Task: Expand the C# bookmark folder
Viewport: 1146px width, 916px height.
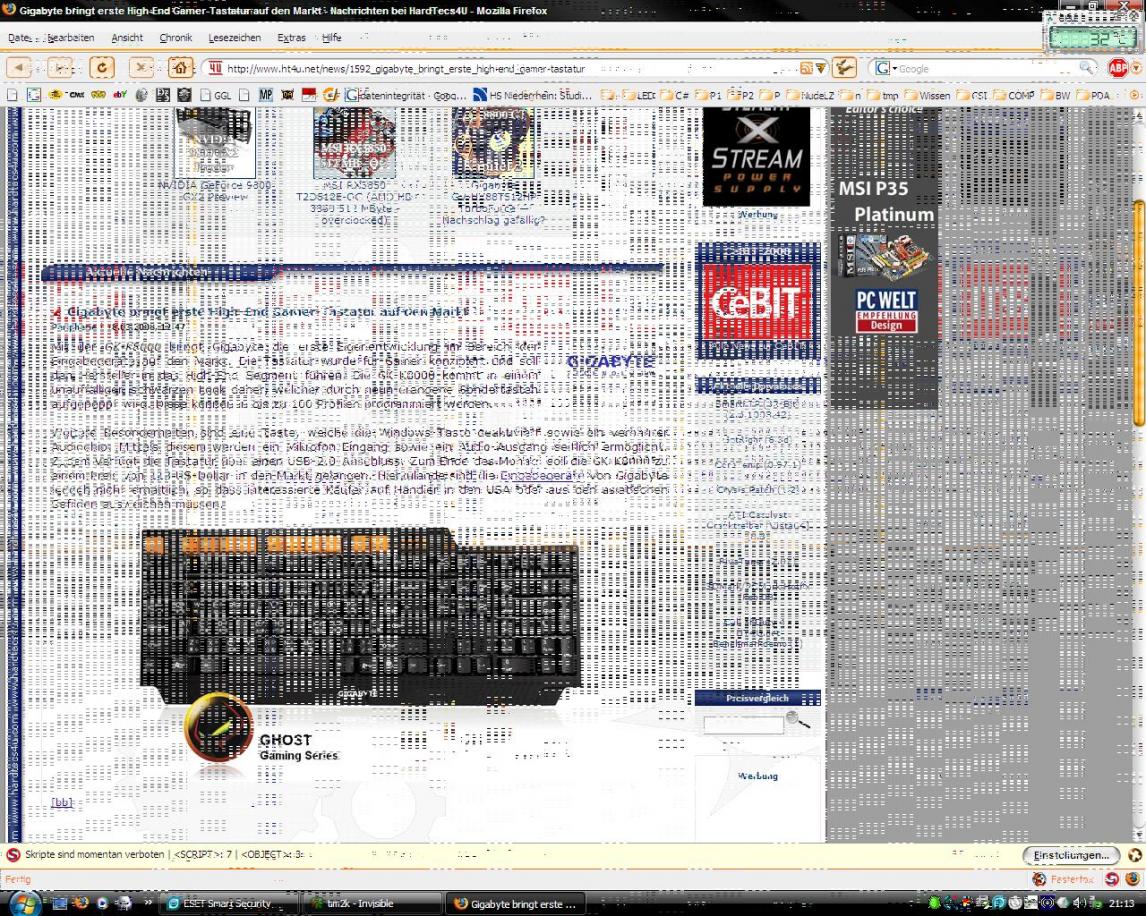Action: (675, 95)
